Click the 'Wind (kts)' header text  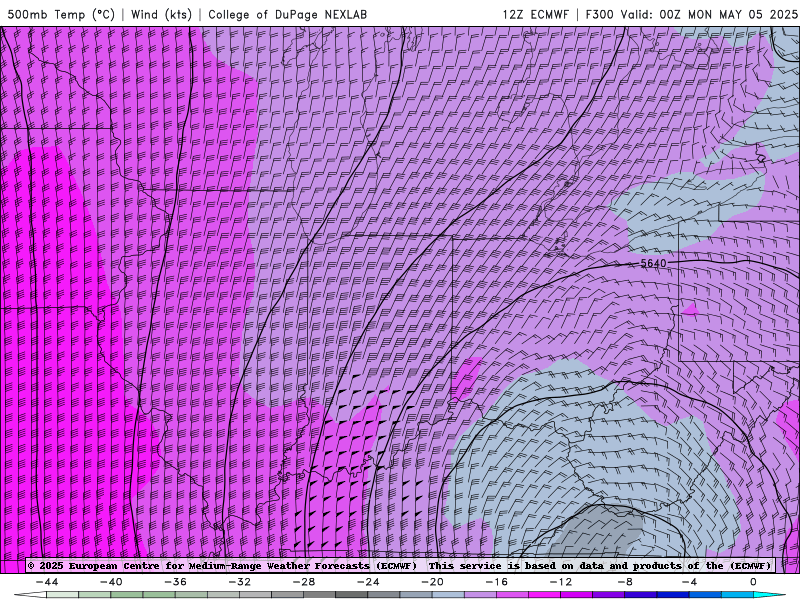tap(161, 14)
